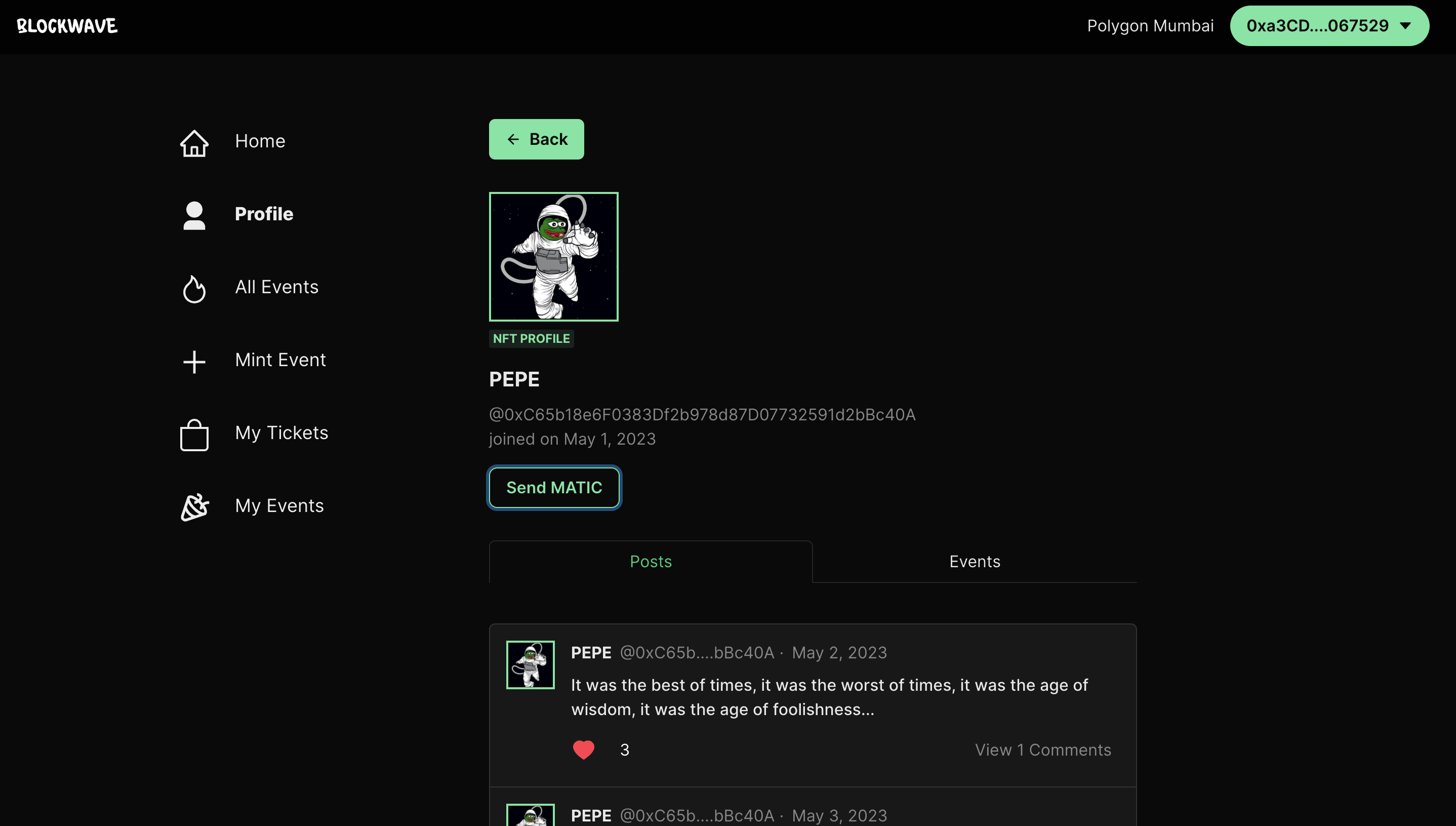This screenshot has width=1456, height=826.
Task: Switch to the Events tab
Action: [x=974, y=561]
